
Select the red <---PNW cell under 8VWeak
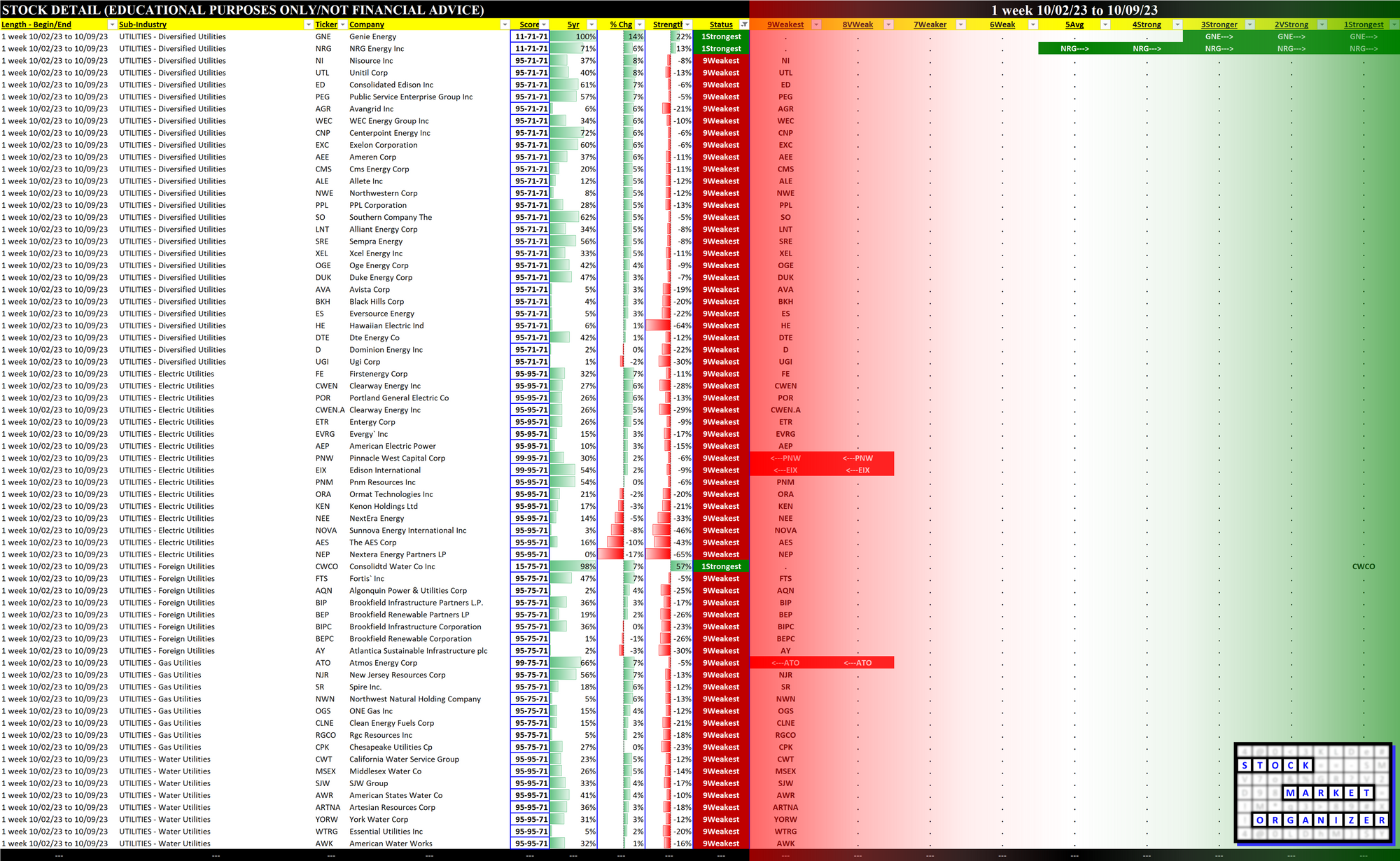pyautogui.click(x=857, y=458)
